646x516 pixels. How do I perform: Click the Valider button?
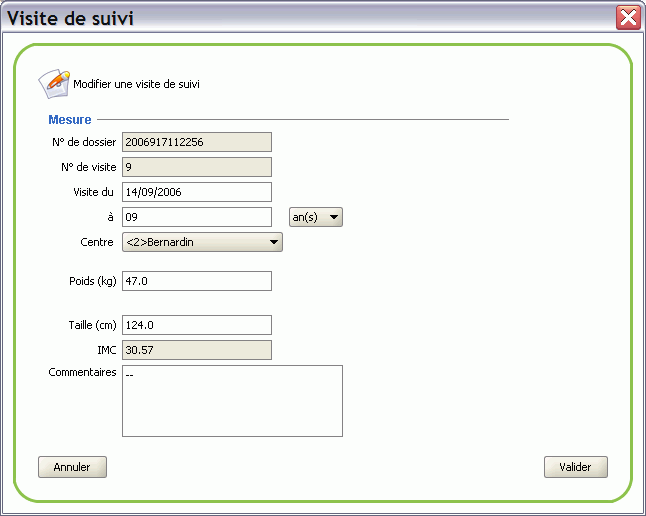click(x=576, y=467)
